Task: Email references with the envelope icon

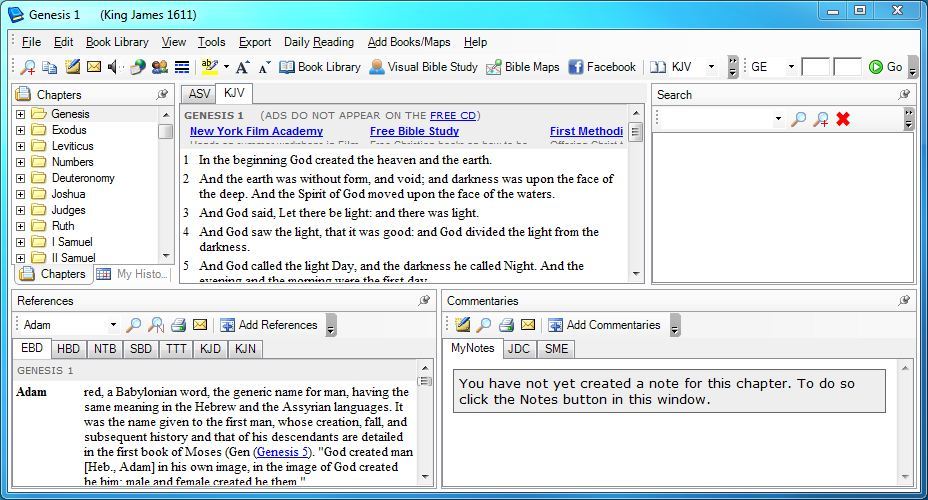Action: coord(200,325)
